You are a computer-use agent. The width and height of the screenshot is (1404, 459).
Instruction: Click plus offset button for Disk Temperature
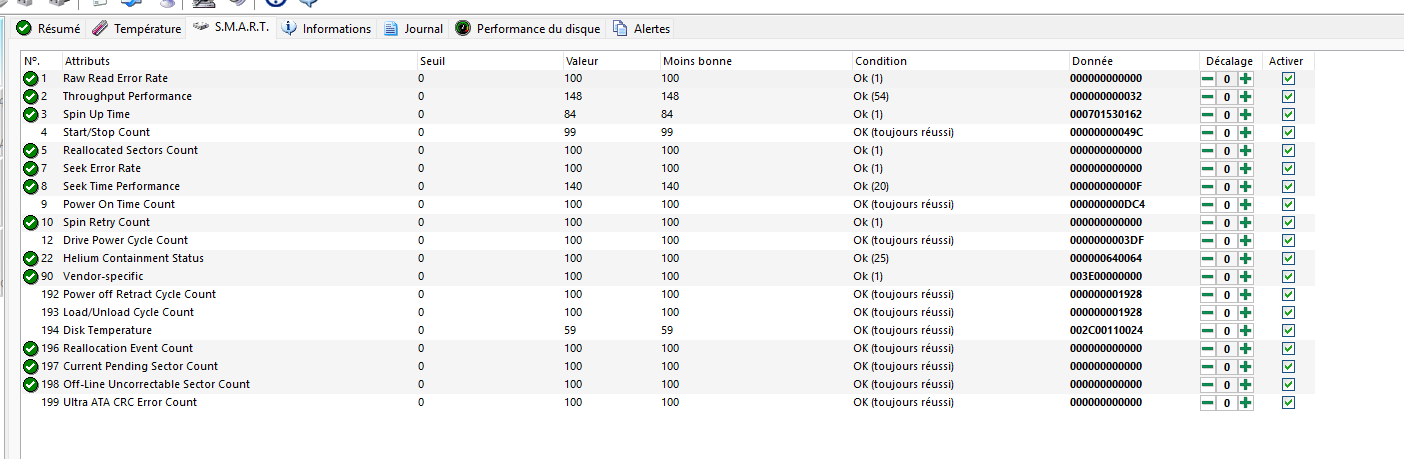[x=1245, y=331]
